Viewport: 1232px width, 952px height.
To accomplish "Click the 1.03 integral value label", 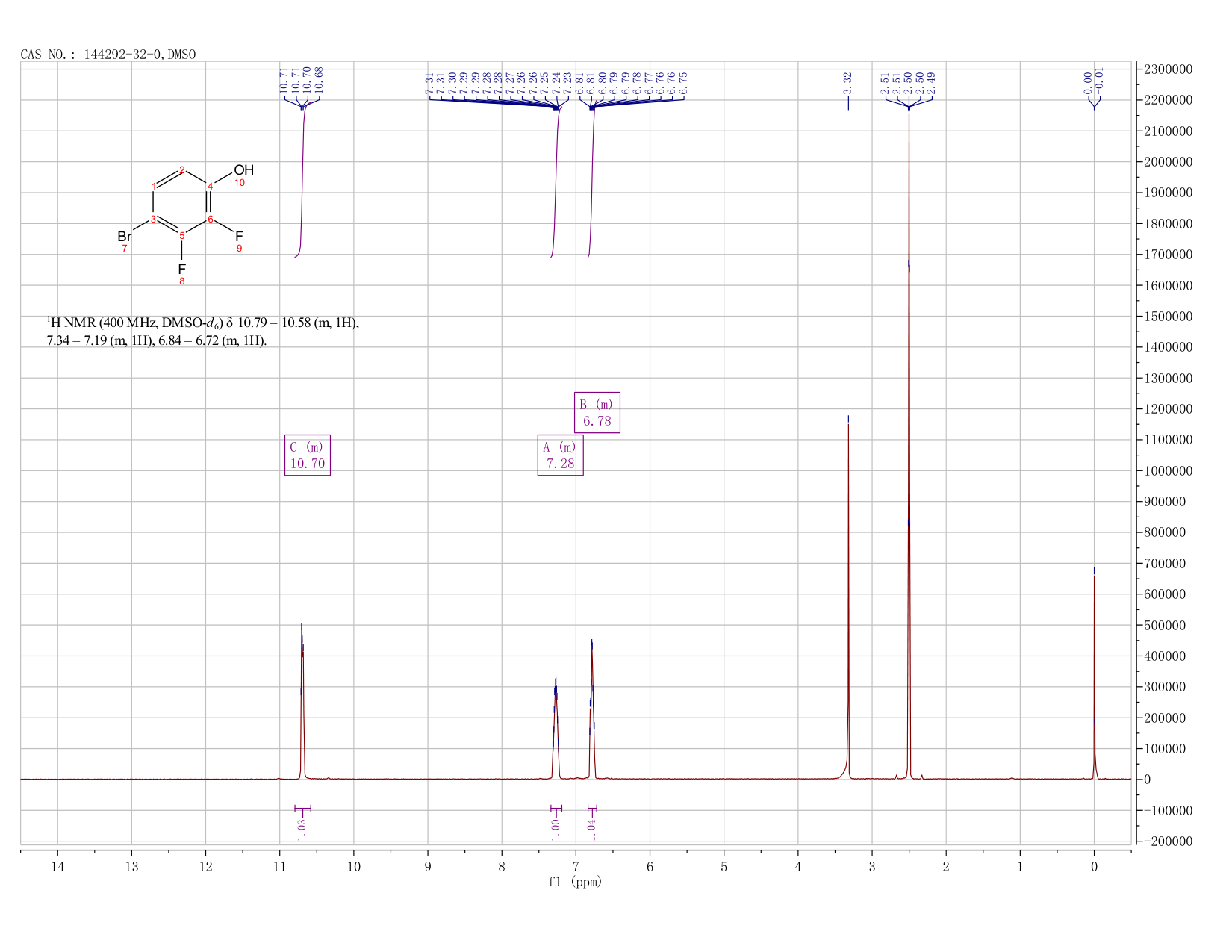I will point(302,829).
